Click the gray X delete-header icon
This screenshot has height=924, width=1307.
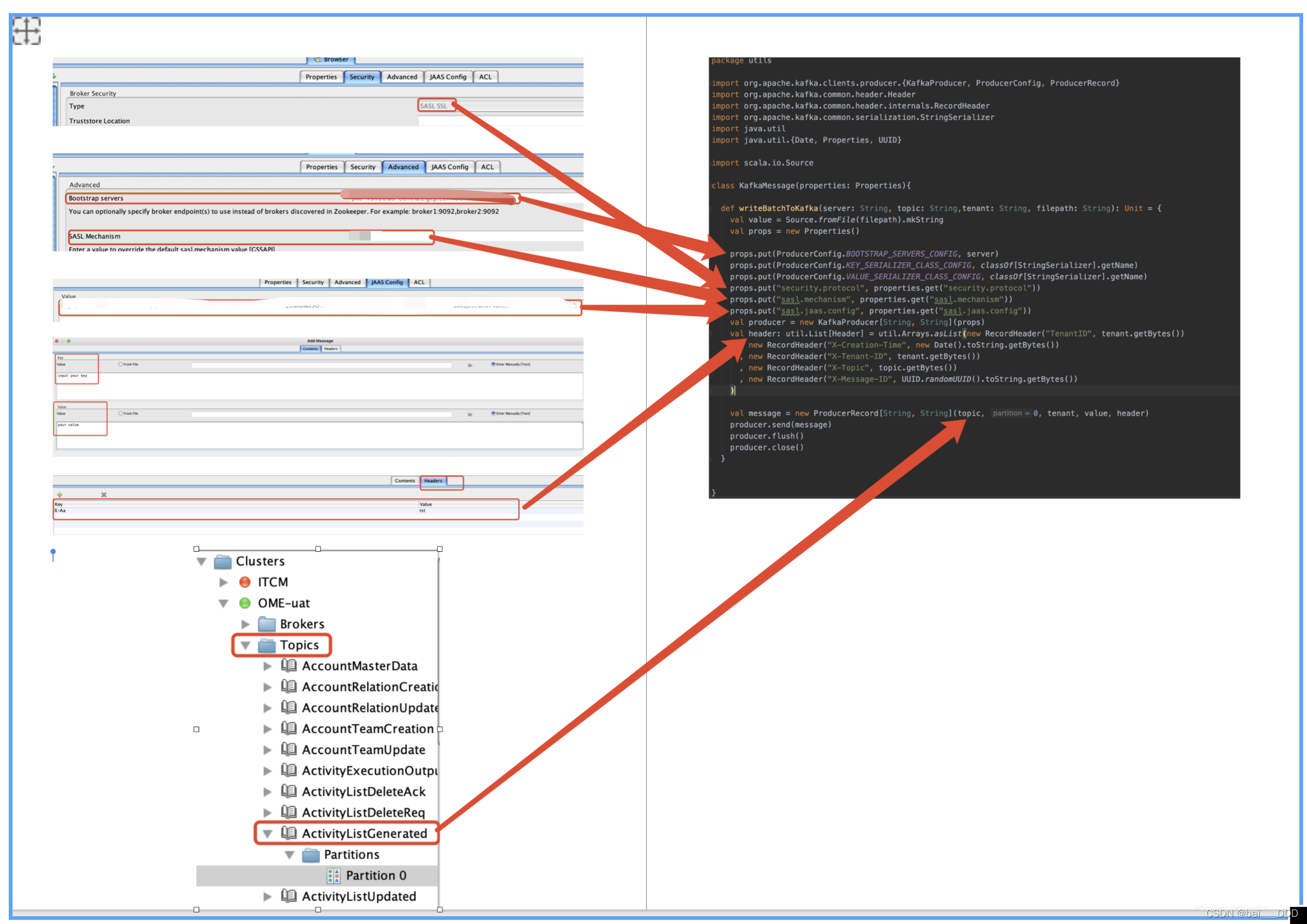pyautogui.click(x=103, y=494)
